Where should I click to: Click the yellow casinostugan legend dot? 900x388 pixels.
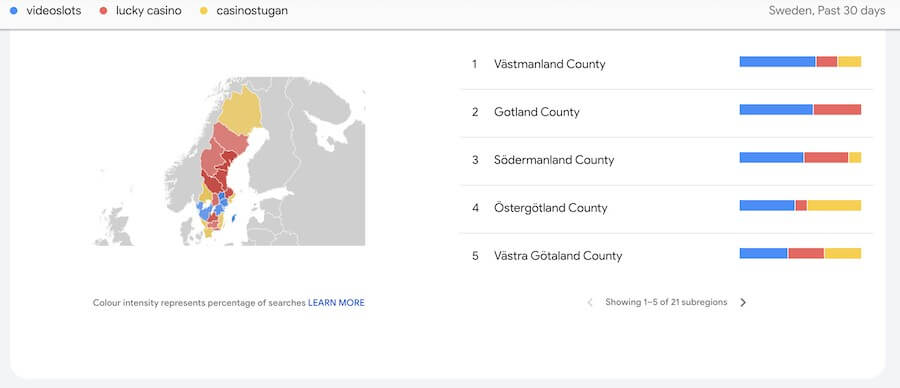coord(204,10)
